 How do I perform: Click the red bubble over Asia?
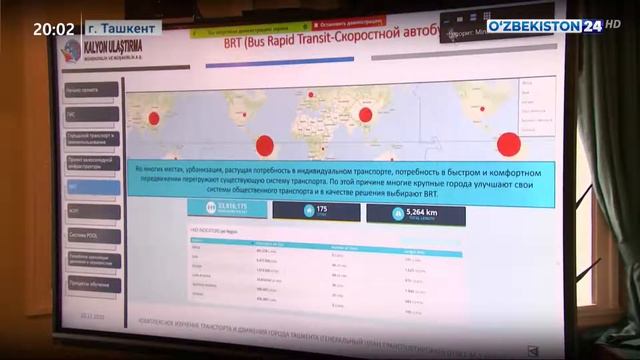coord(366,116)
